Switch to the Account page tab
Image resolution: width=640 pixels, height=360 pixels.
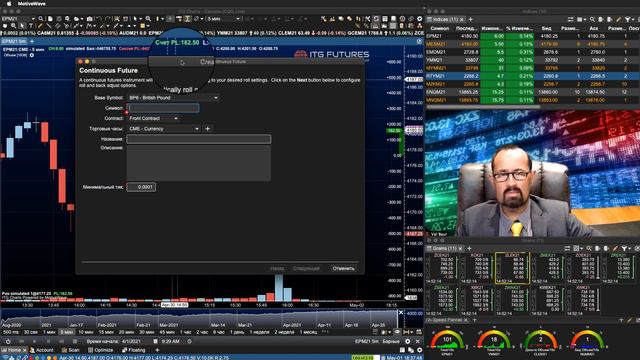tap(42, 350)
